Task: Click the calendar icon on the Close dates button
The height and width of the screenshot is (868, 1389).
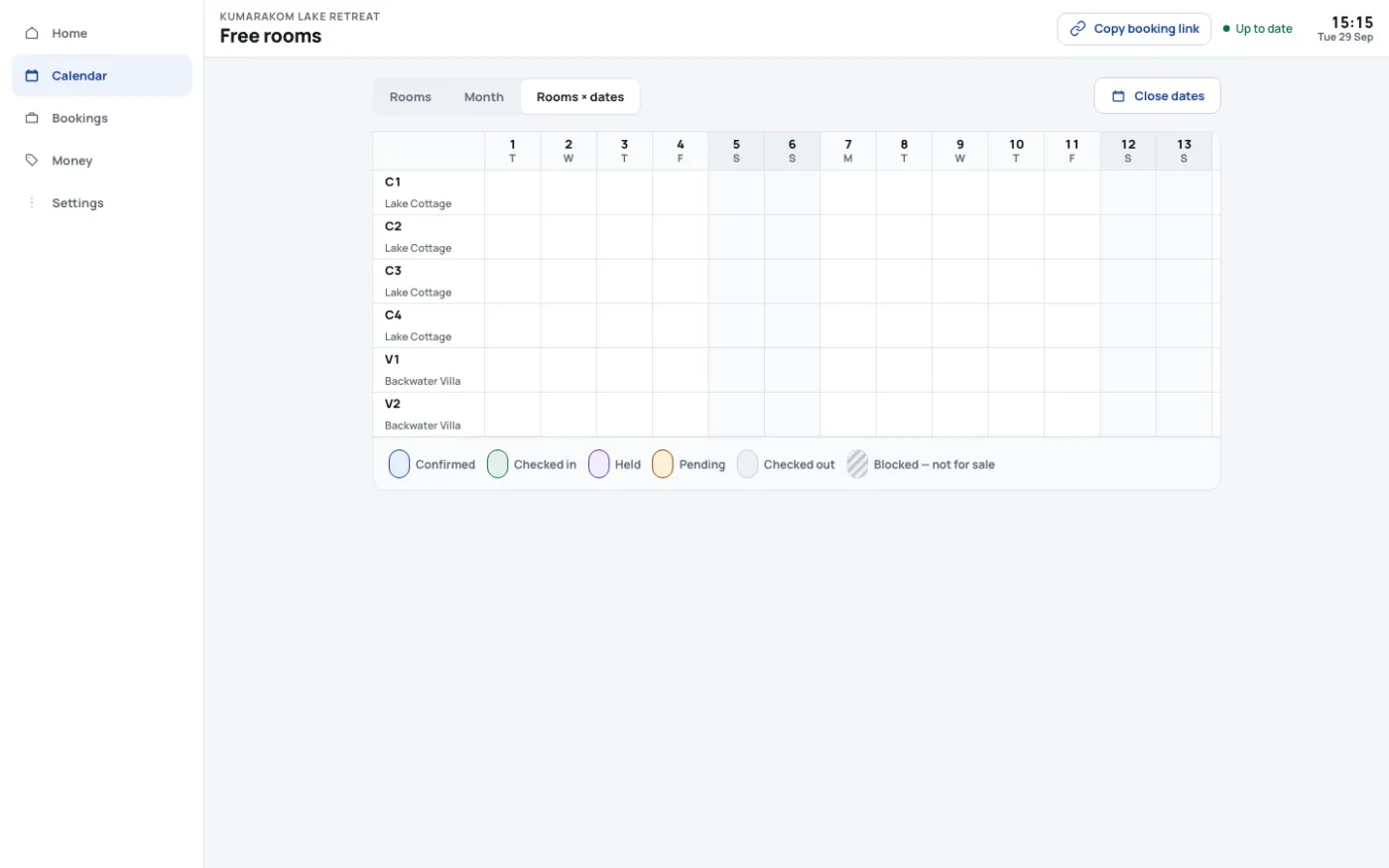Action: tap(1118, 96)
